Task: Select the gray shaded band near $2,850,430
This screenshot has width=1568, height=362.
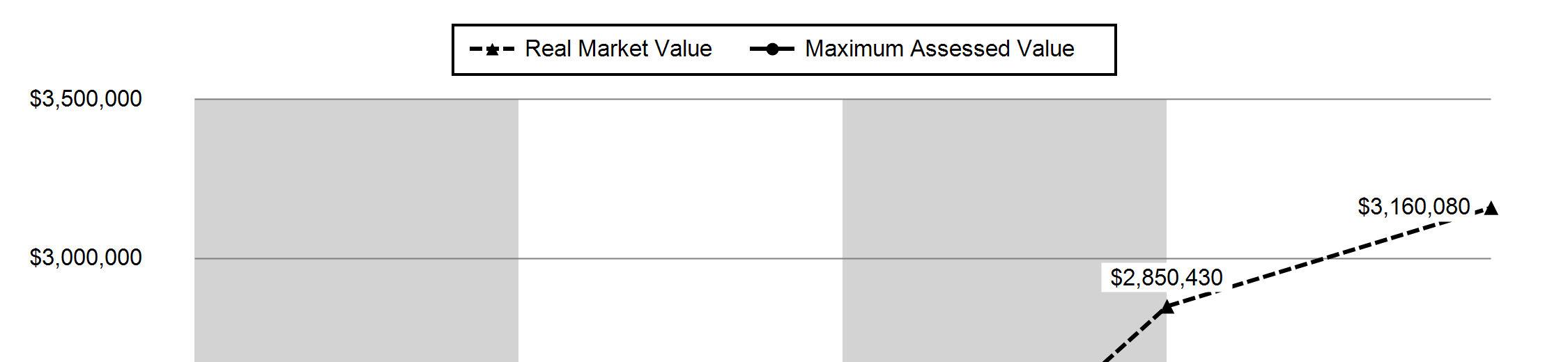Action: tap(1004, 209)
